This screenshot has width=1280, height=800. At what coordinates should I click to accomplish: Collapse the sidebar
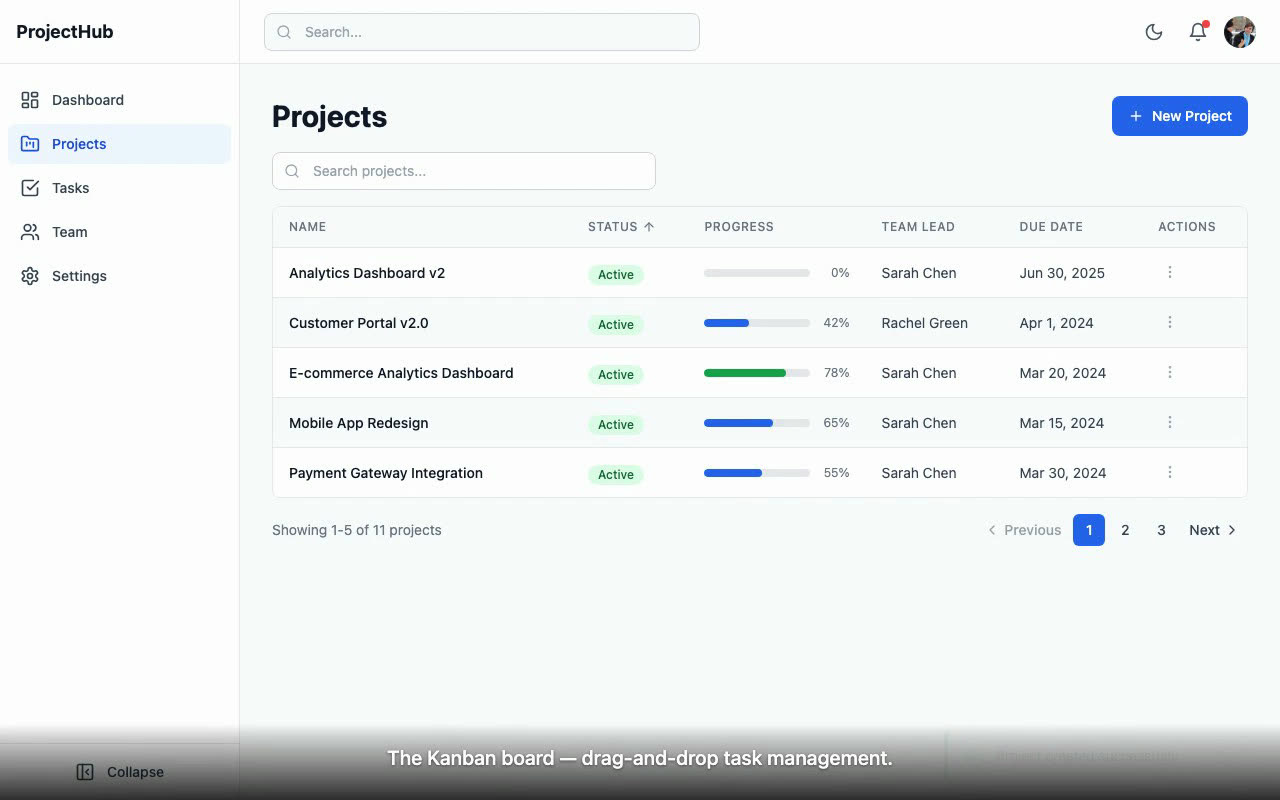tap(120, 772)
